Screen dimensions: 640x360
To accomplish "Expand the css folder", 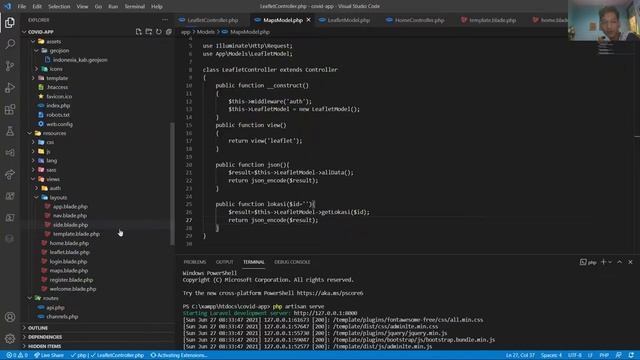I will [x=33, y=142].
